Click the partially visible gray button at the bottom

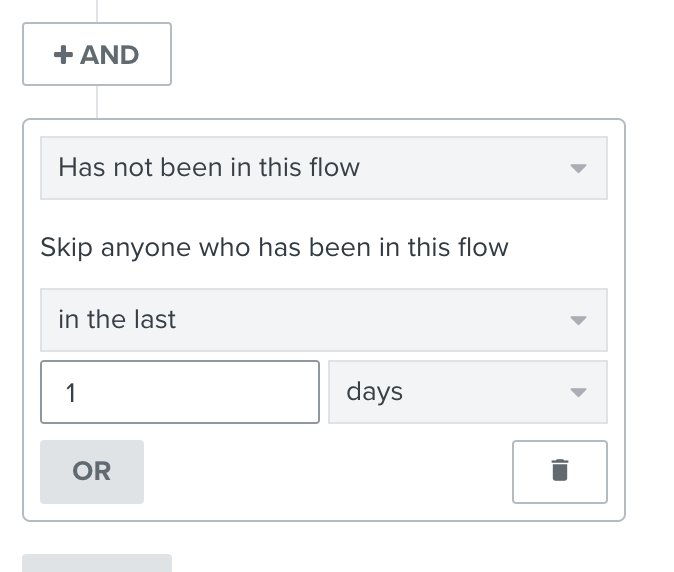(x=97, y=563)
